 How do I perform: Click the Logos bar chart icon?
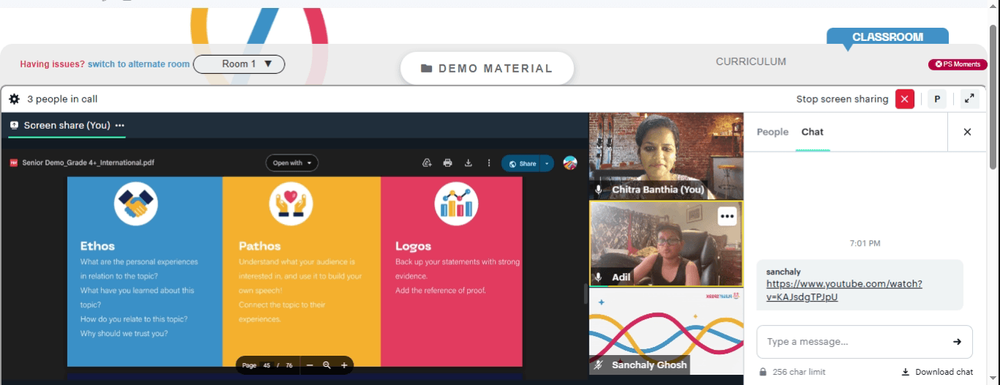pyautogui.click(x=456, y=203)
